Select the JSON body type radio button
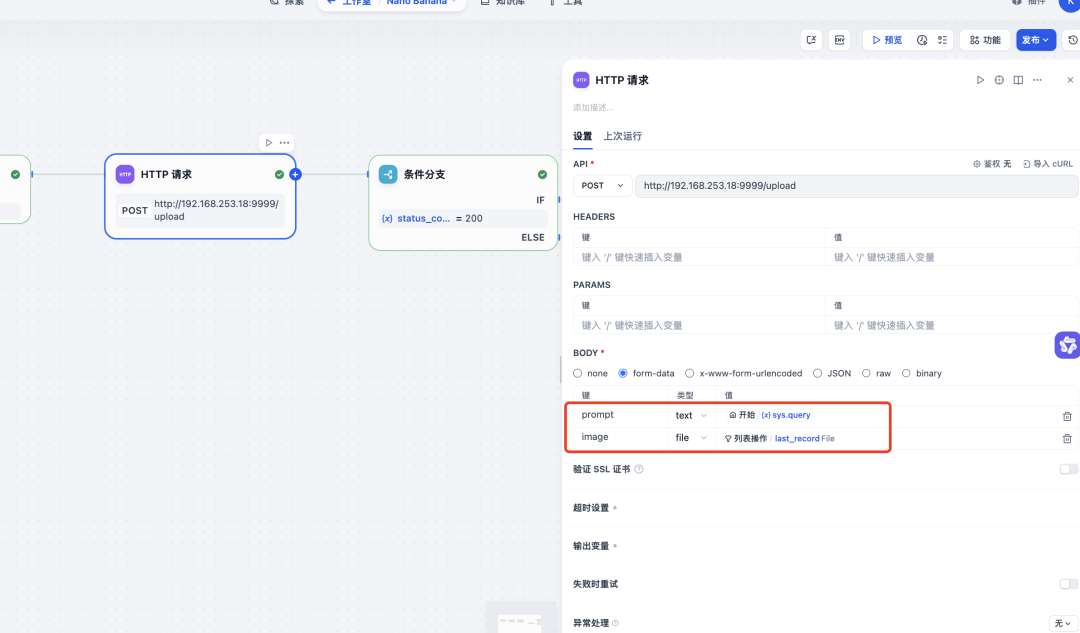This screenshot has height=633, width=1080. pos(818,372)
